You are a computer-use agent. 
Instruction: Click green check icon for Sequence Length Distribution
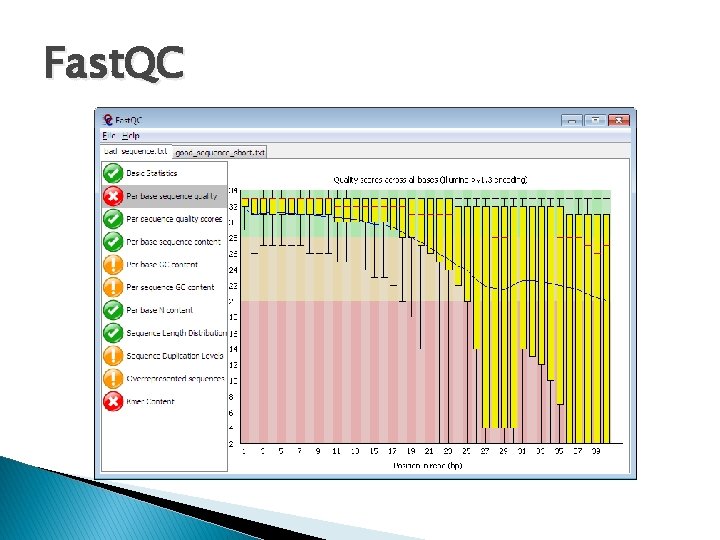pos(112,333)
